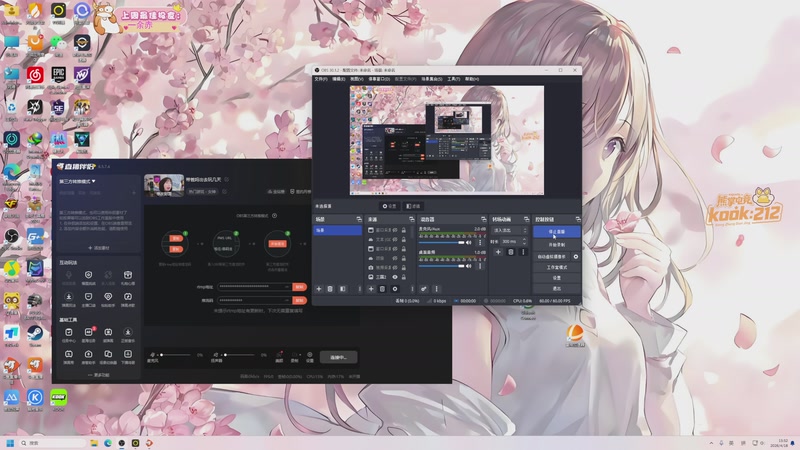Screen dimensions: 800x450
Task: Open the 正版音乐 tool icon in 直播伴侣
Action: 128,333
